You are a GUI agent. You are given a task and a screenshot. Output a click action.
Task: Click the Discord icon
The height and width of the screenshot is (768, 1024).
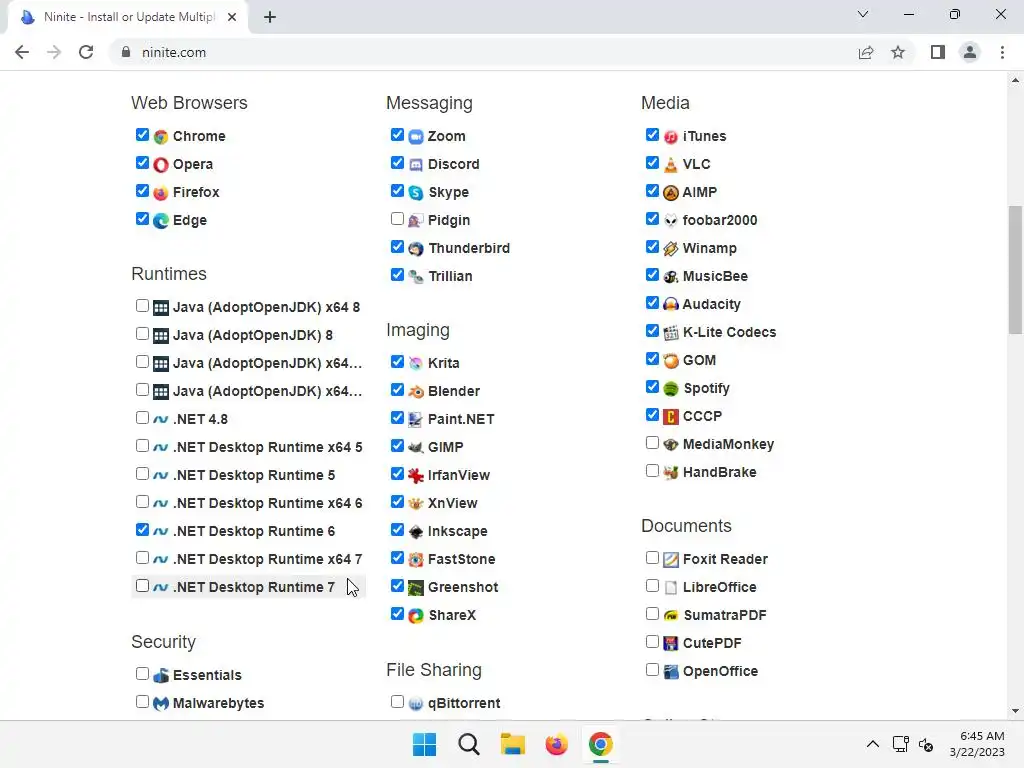(x=416, y=165)
